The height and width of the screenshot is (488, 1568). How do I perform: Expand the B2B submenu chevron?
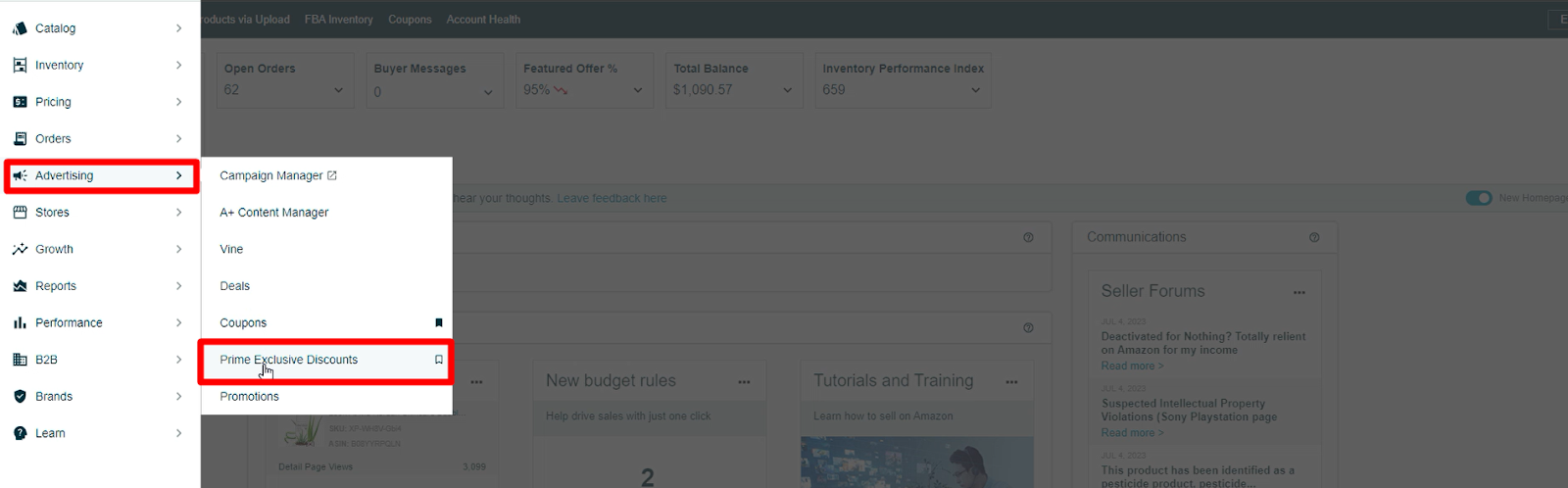(x=178, y=360)
